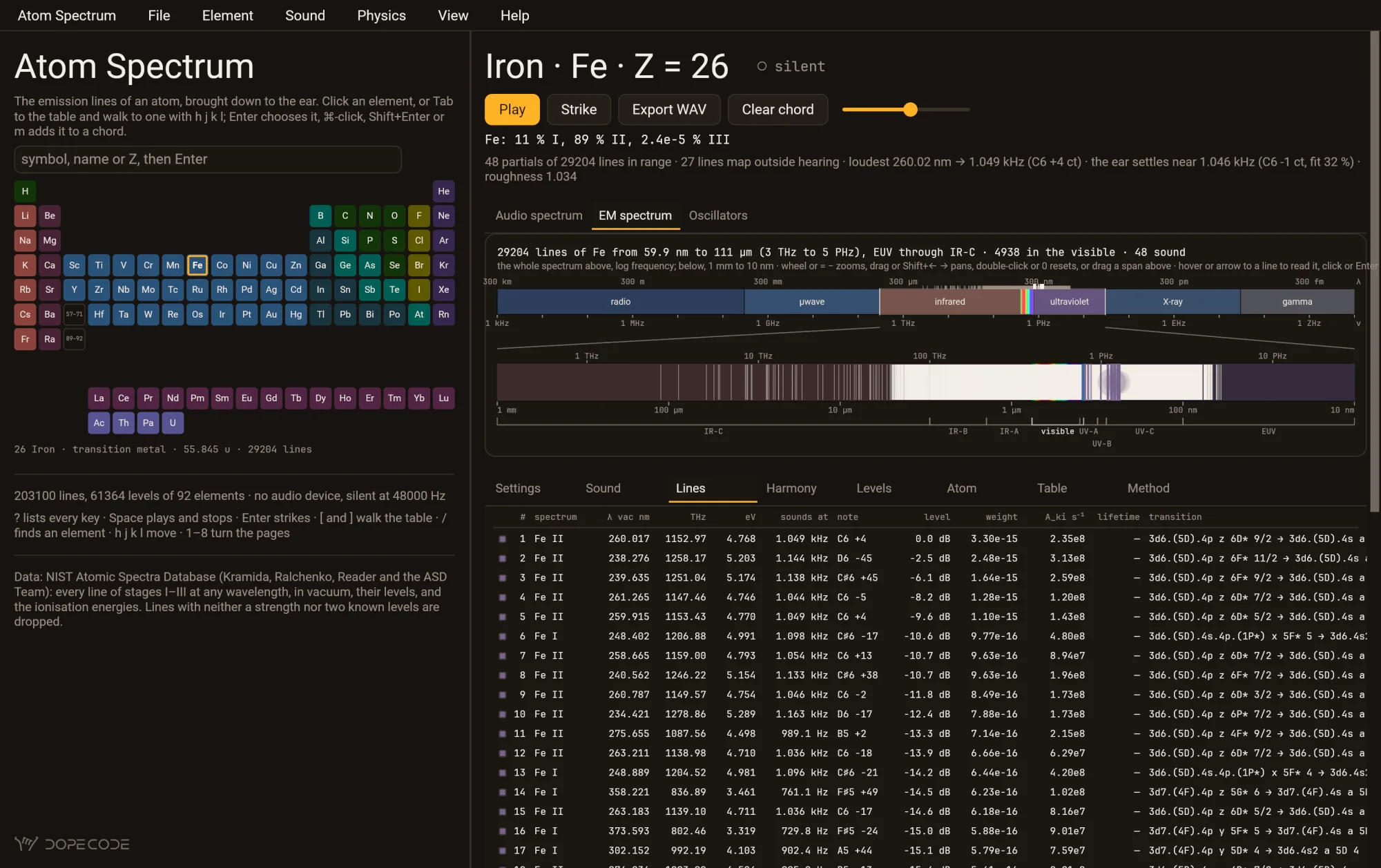Image resolution: width=1381 pixels, height=868 pixels.
Task: Sort by the weight column header
Action: click(1001, 517)
